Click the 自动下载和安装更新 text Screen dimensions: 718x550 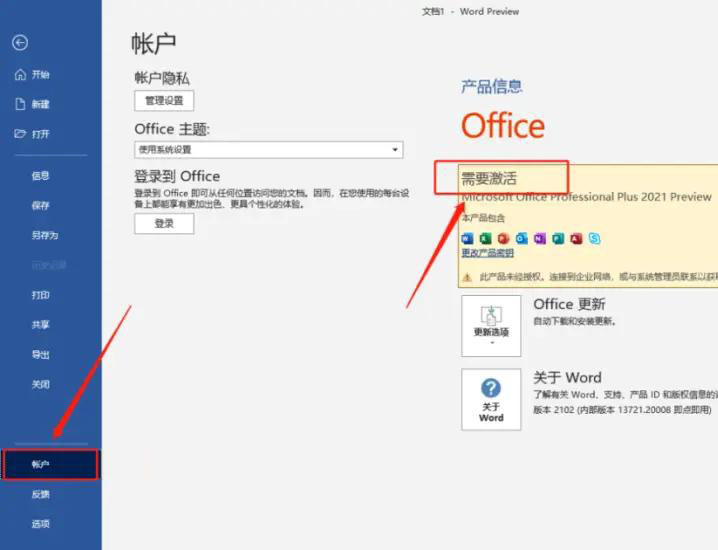click(574, 321)
